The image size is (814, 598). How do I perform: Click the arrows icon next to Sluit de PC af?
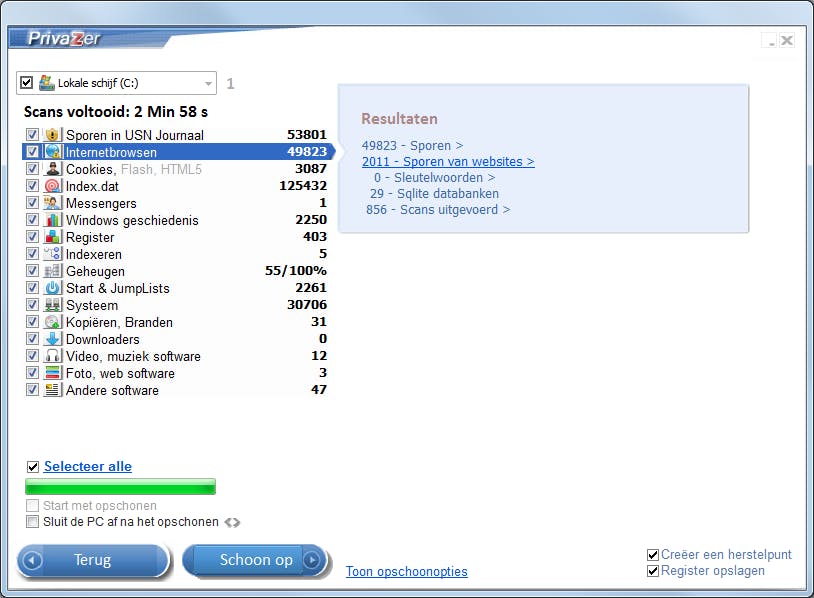(x=232, y=522)
